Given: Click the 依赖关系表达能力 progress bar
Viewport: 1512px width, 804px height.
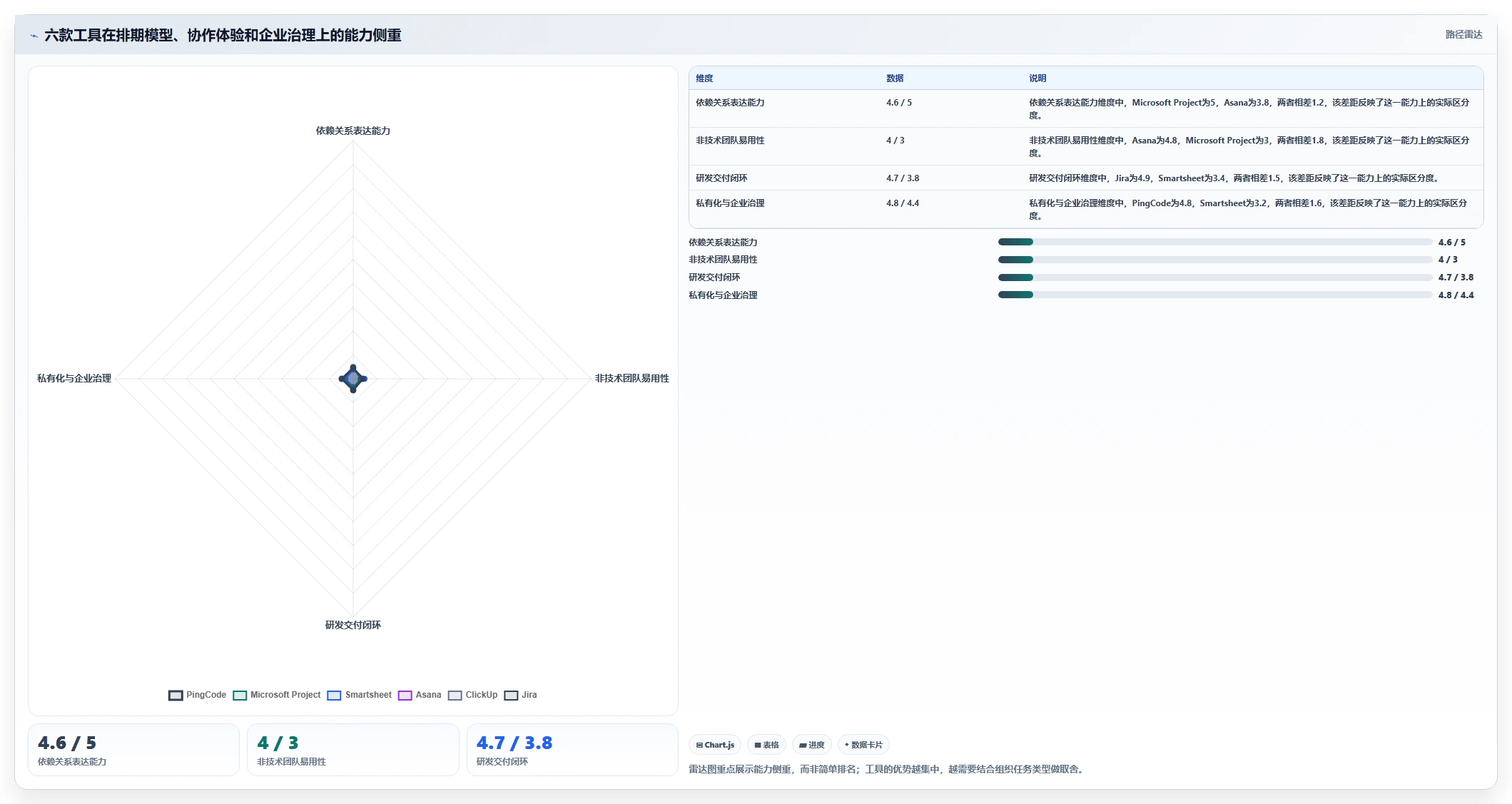Looking at the screenshot, I should point(1215,242).
